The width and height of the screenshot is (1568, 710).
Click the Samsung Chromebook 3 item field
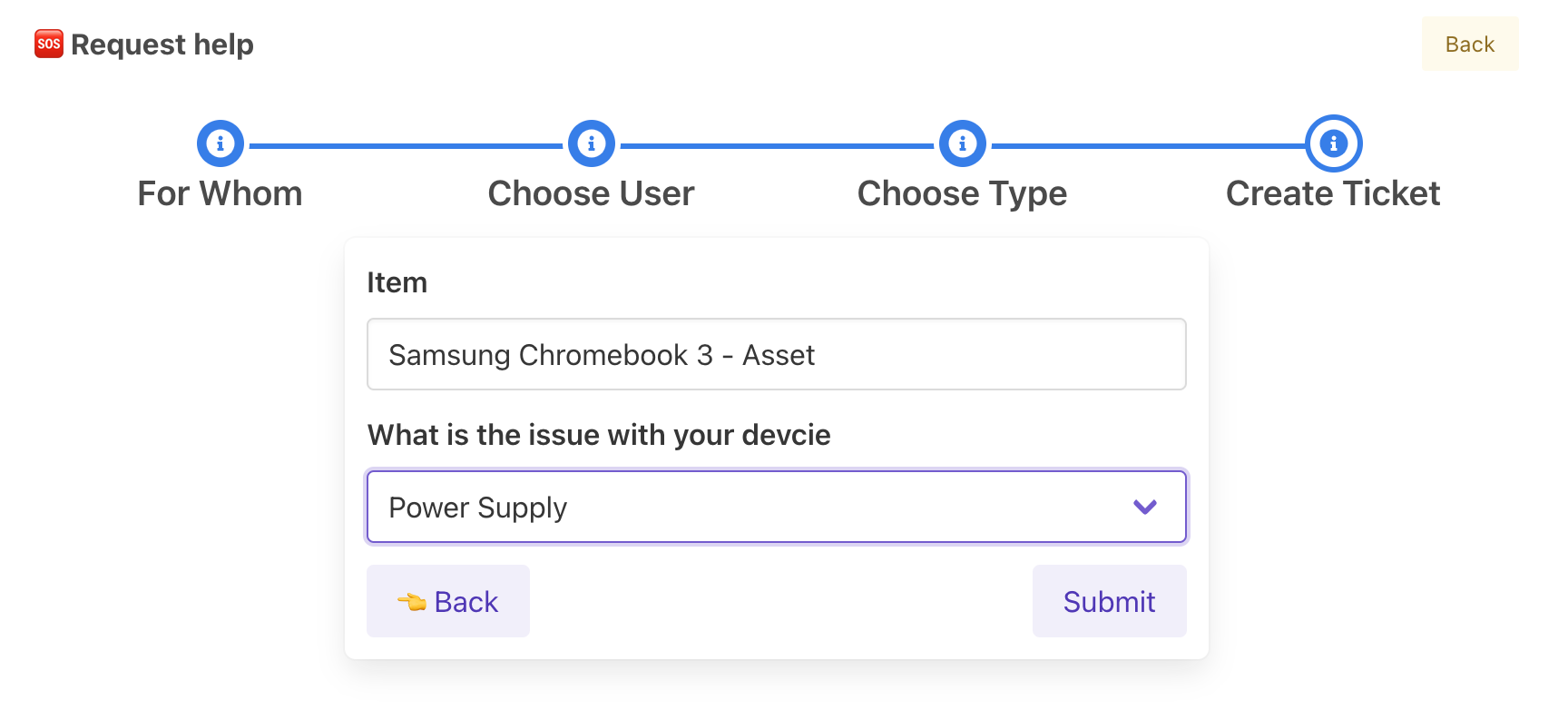[x=777, y=354]
